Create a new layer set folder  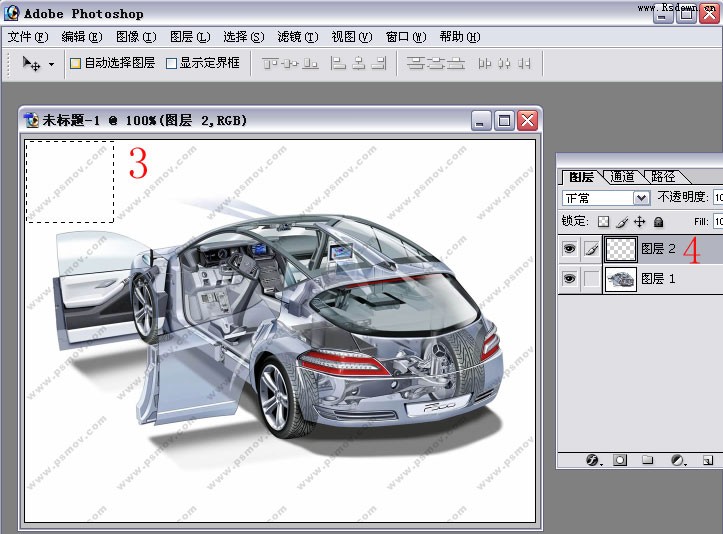648,460
